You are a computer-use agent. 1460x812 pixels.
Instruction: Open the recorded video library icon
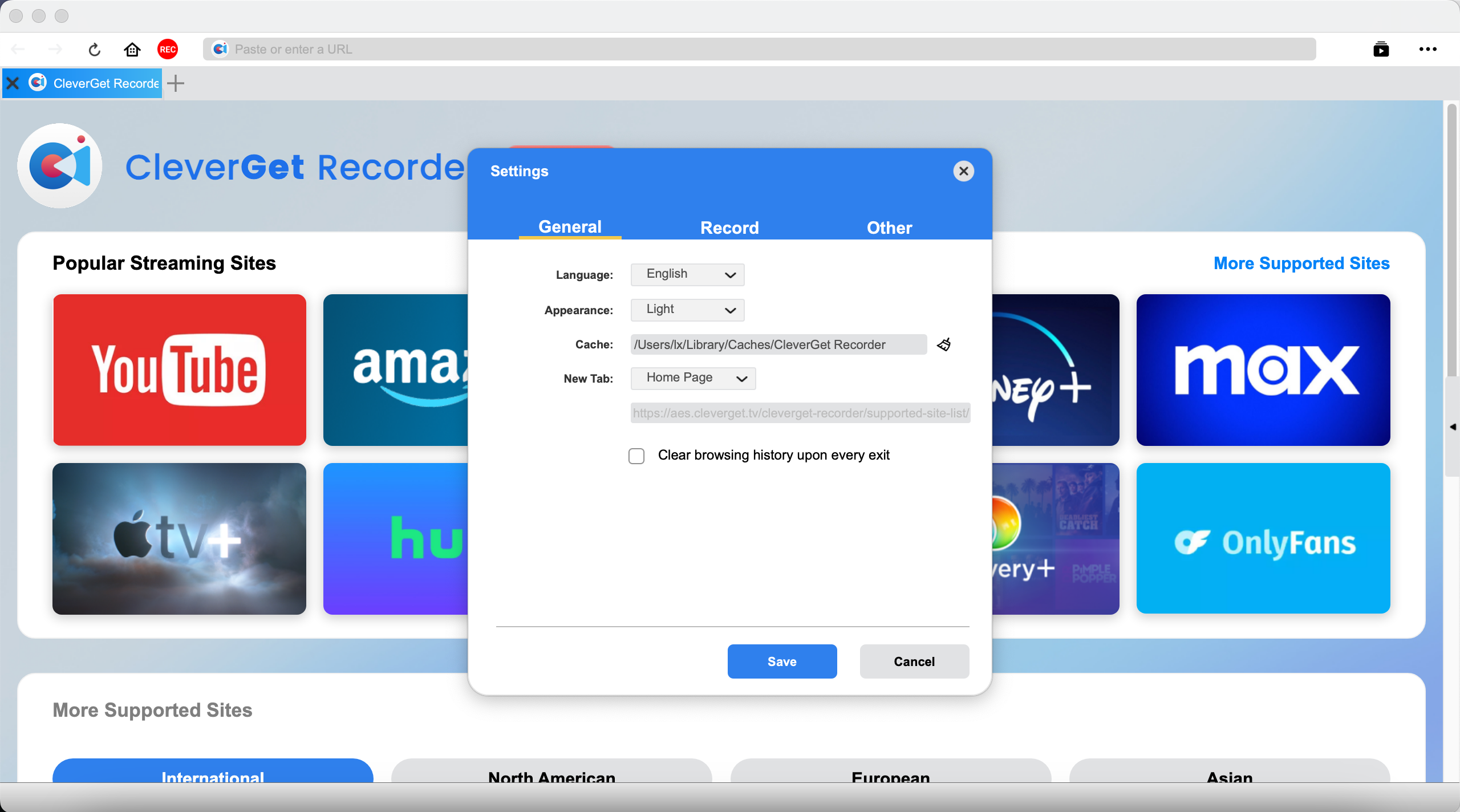point(1381,50)
